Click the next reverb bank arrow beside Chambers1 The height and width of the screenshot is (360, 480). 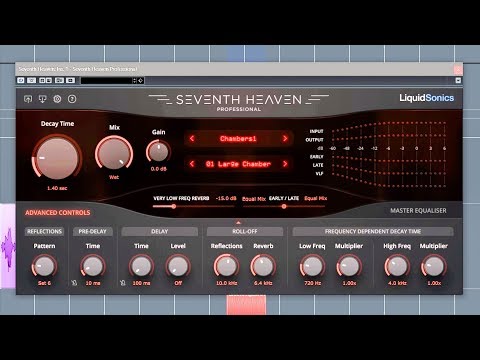(x=285, y=138)
